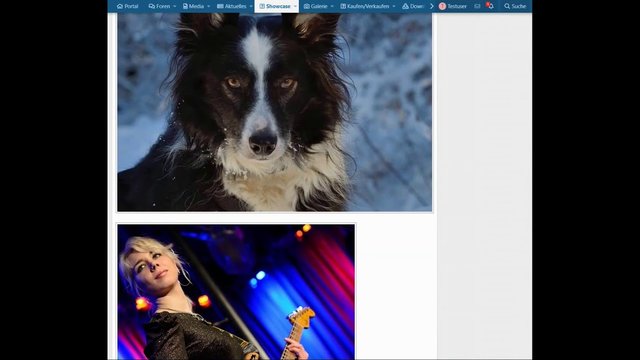Click the search magnifier icon
640x360 pixels.
[x=507, y=6]
